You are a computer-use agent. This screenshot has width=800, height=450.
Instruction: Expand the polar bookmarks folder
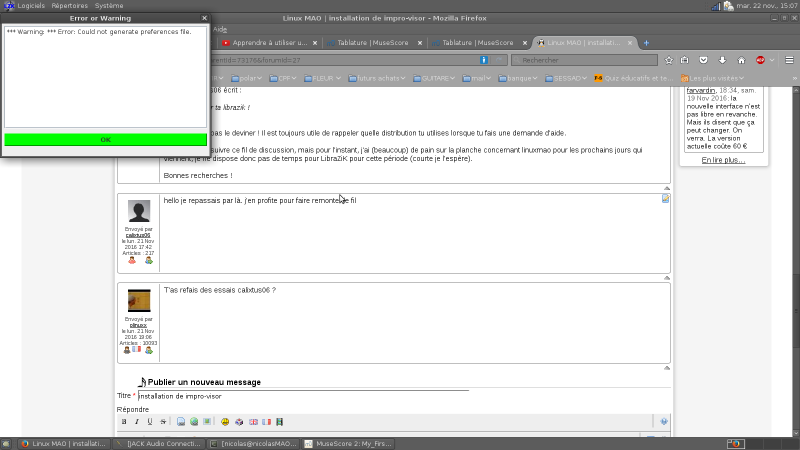[x=246, y=78]
